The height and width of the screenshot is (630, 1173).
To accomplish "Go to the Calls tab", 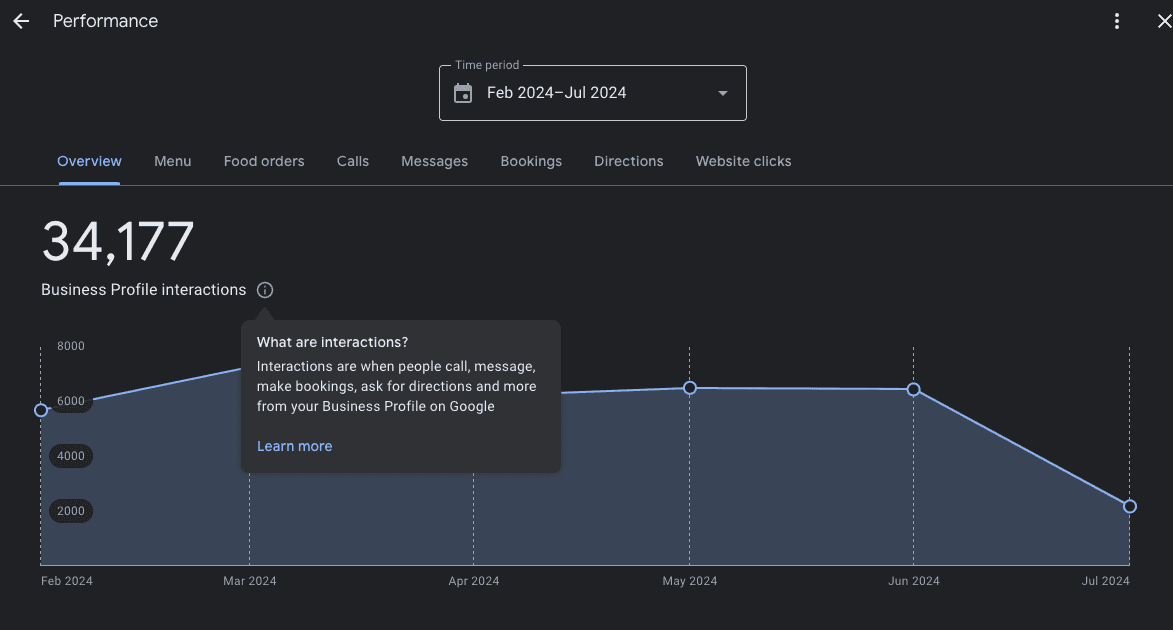I will pos(353,161).
